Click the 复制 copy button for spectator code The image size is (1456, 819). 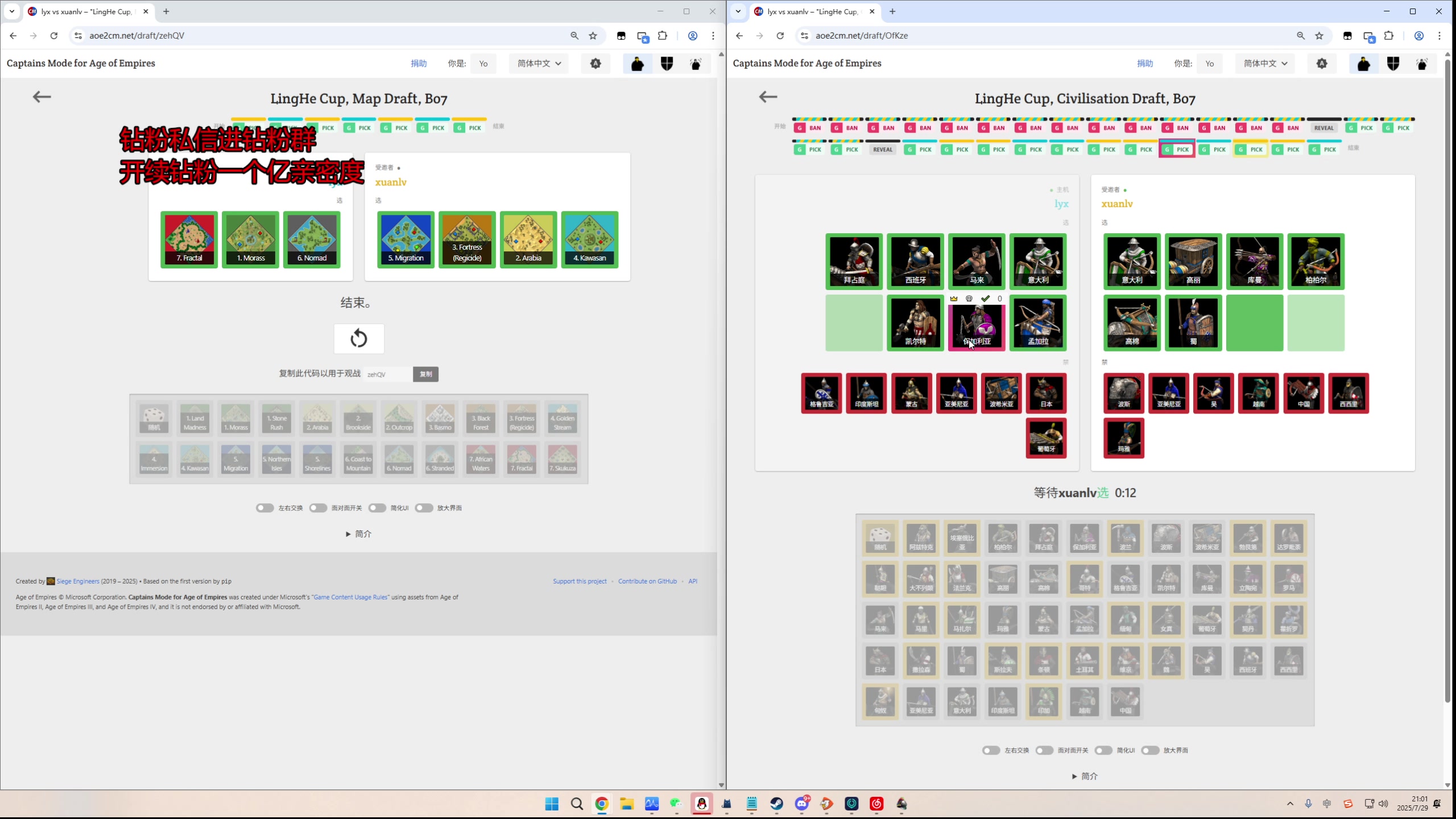425,374
